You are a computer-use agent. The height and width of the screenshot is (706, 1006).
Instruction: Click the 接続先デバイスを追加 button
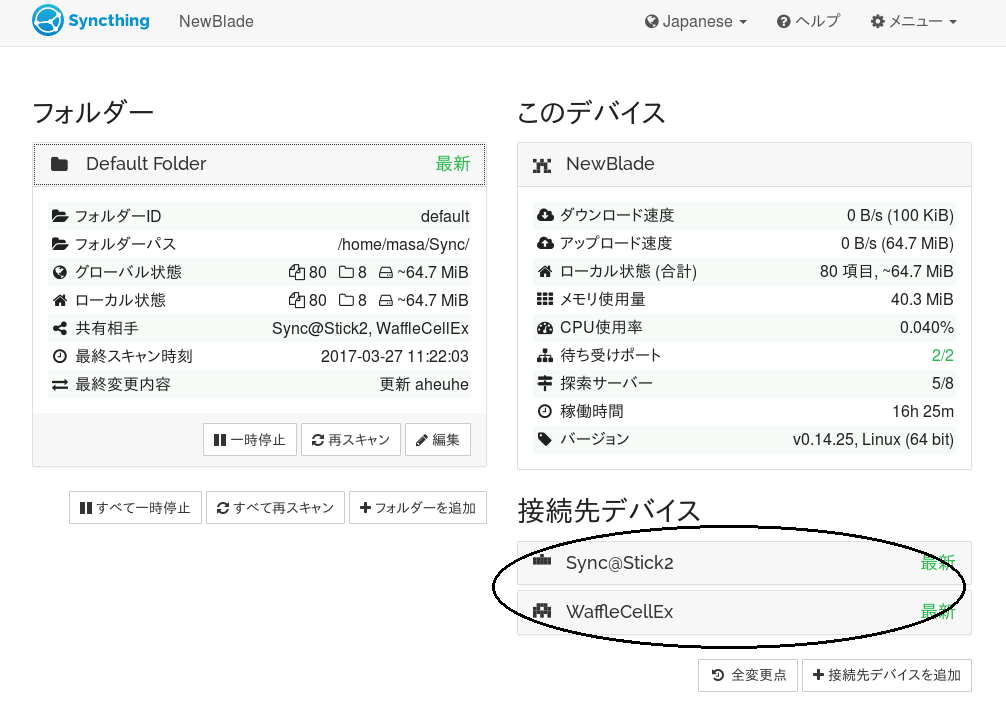point(886,675)
